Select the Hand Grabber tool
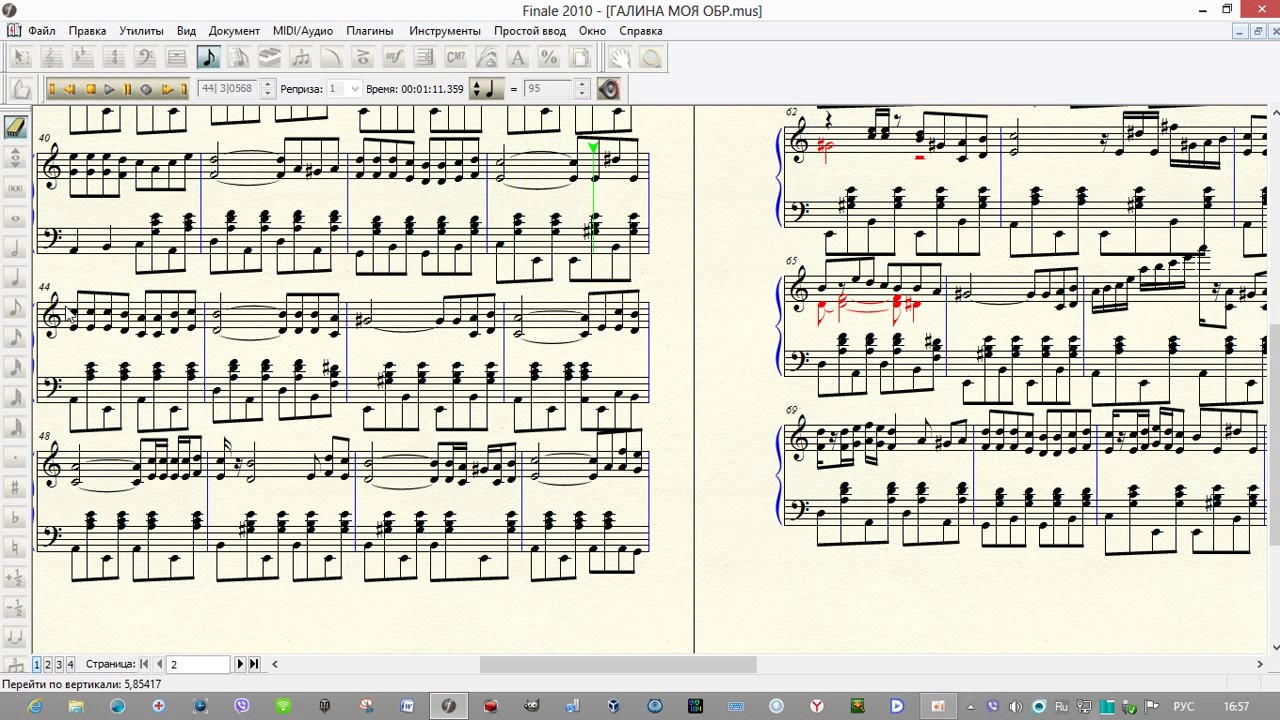This screenshot has width=1280, height=720. point(621,58)
